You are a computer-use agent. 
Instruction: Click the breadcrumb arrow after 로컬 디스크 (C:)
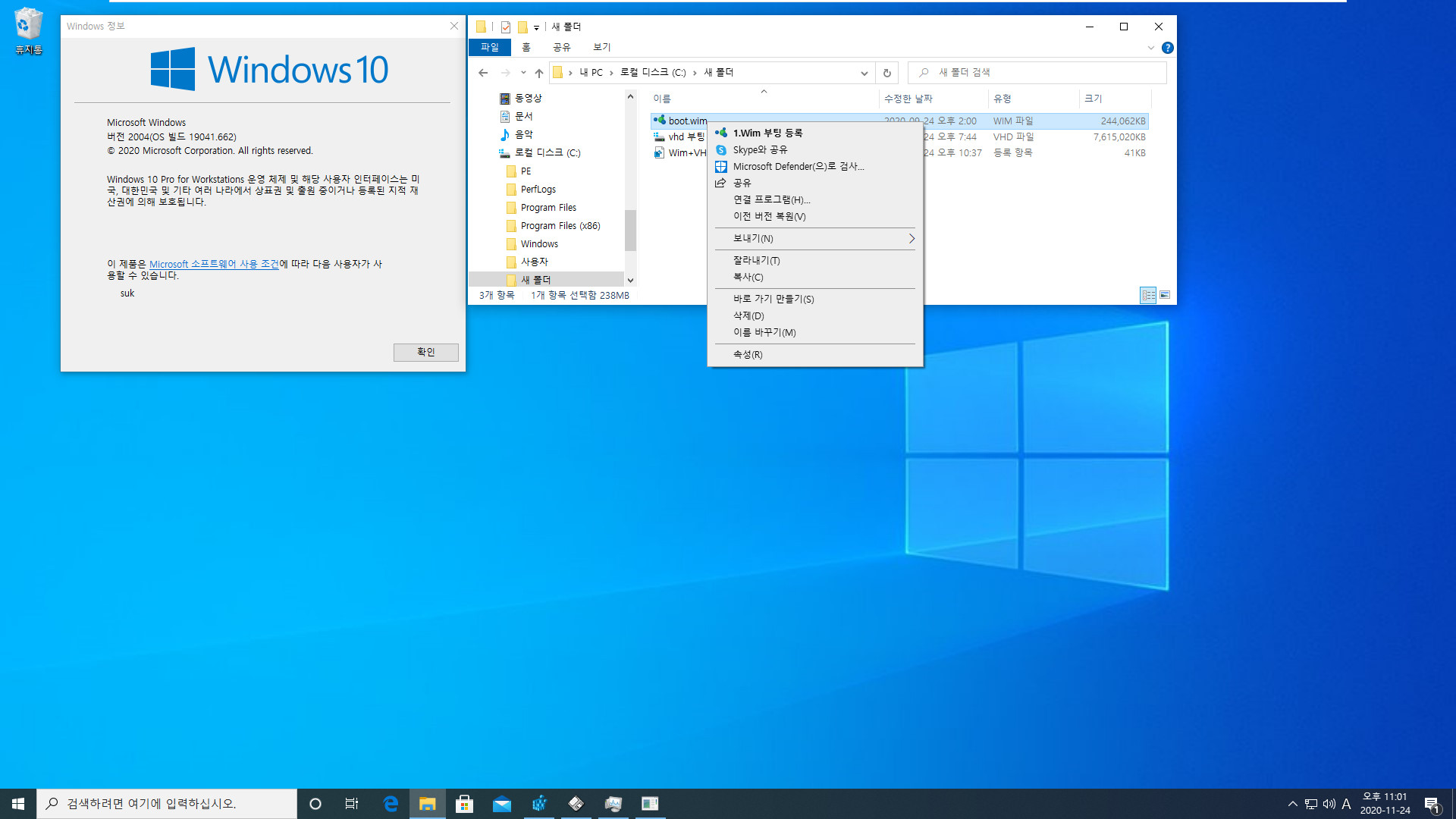pyautogui.click(x=695, y=73)
